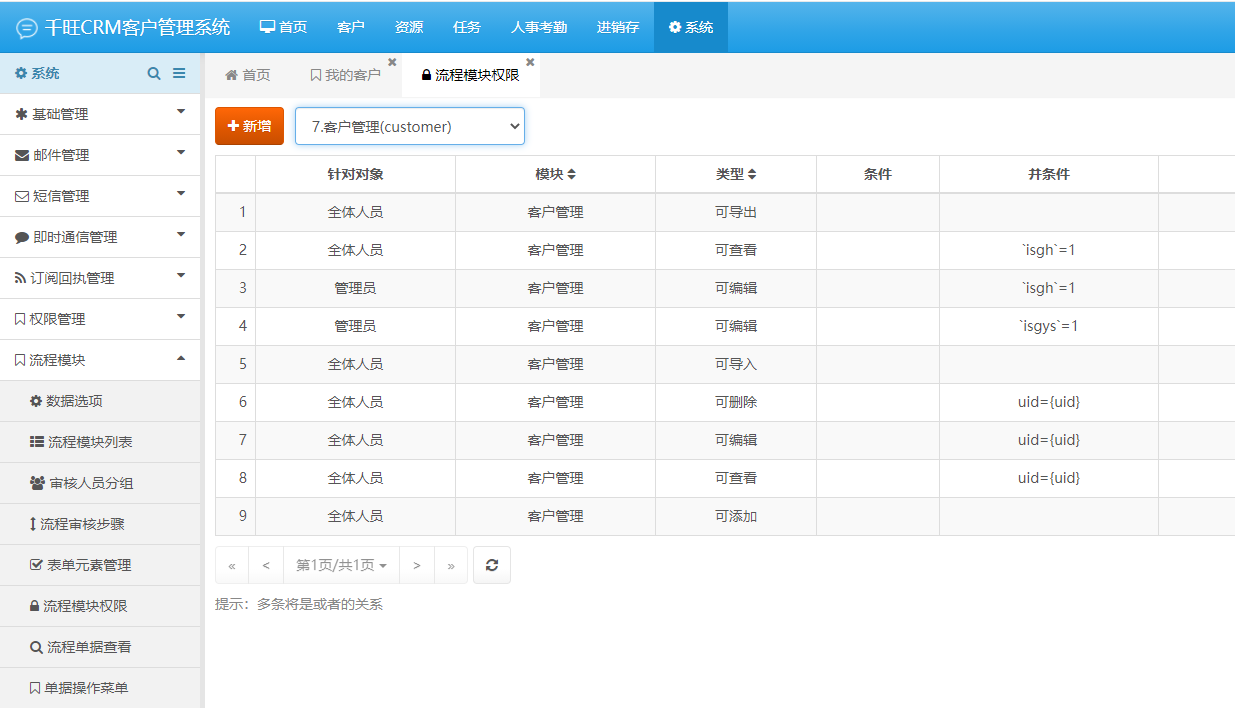The height and width of the screenshot is (708, 1235).
Task: Click the refresh button below the table
Action: pyautogui.click(x=492, y=565)
